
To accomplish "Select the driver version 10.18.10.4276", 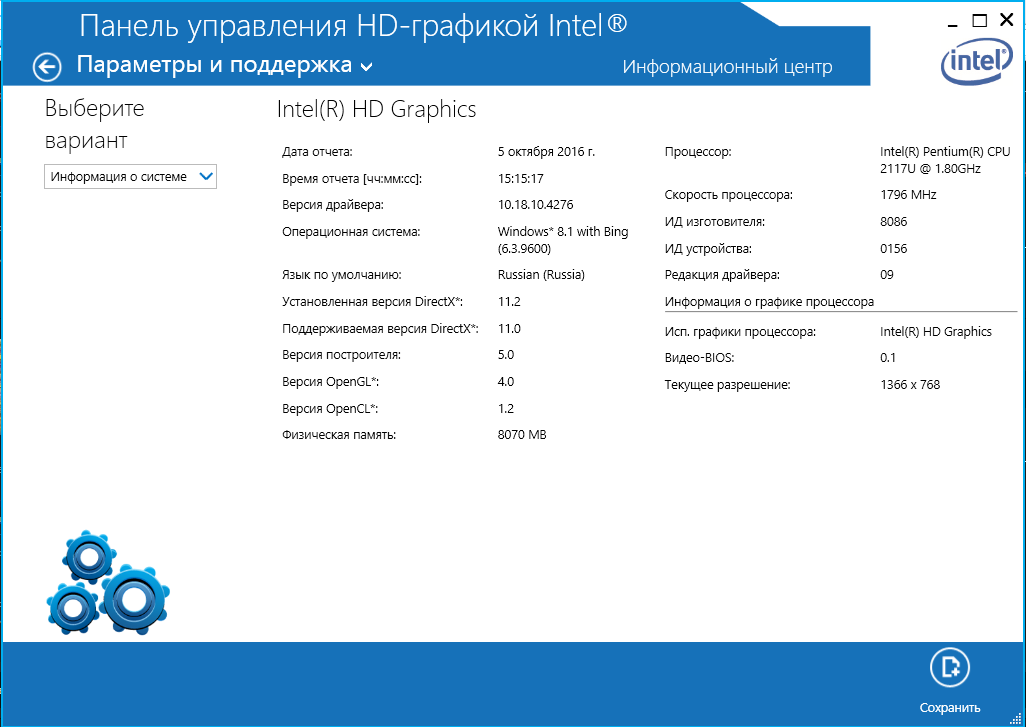I will 535,205.
